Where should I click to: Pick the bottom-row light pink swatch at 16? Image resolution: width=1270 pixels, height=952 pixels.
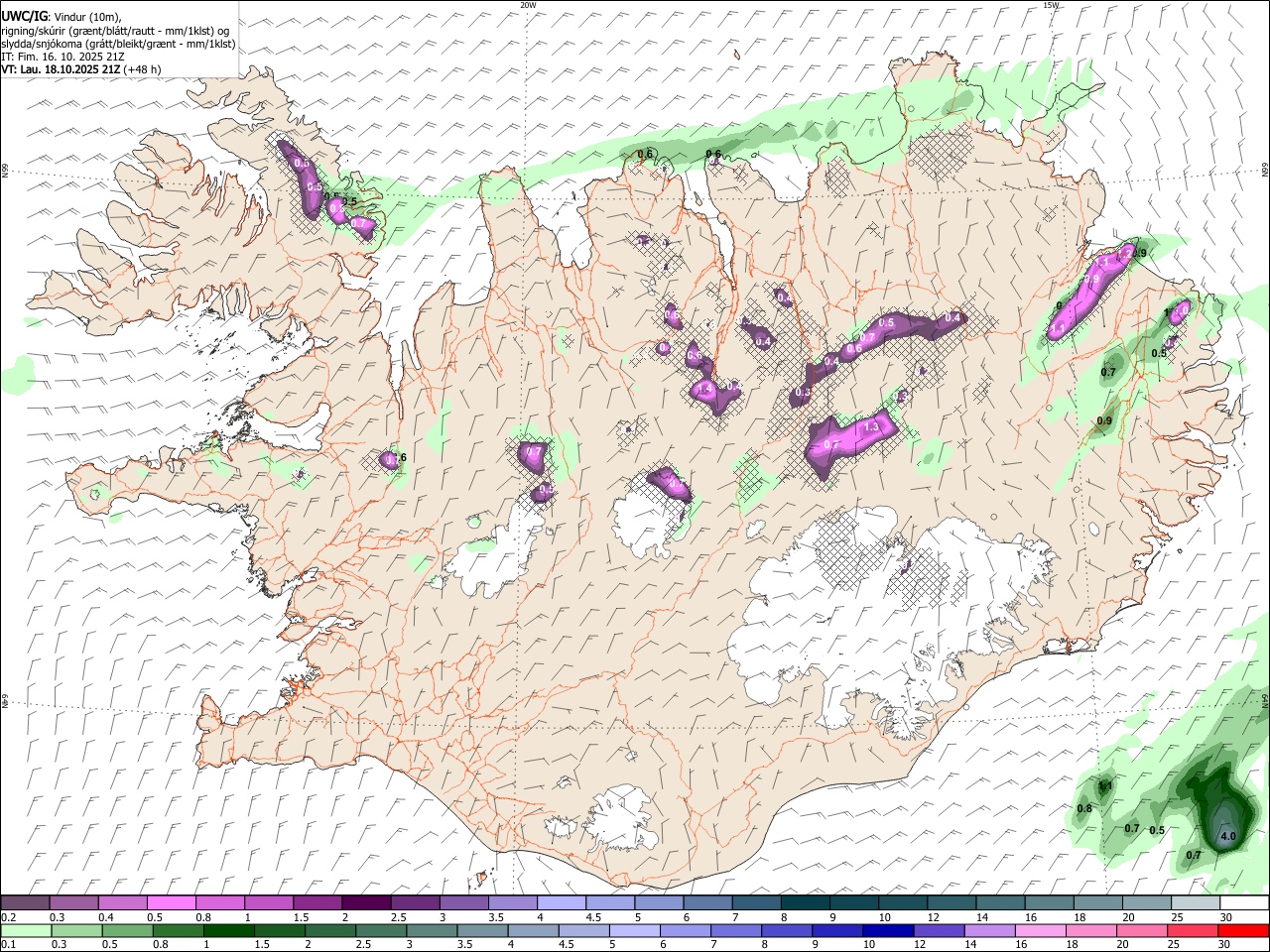pos(1040,931)
